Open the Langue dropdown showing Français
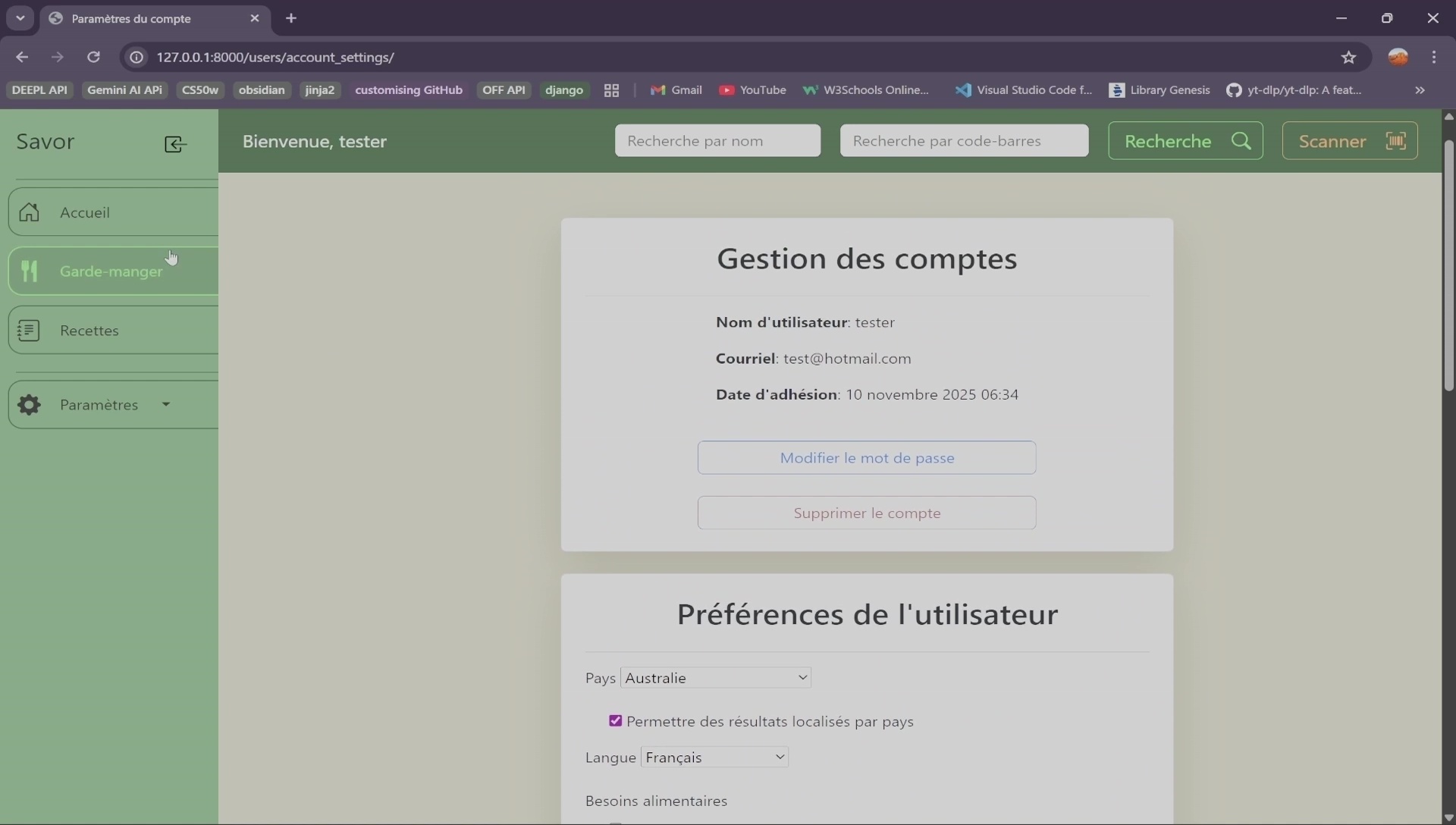1456x825 pixels. point(714,758)
